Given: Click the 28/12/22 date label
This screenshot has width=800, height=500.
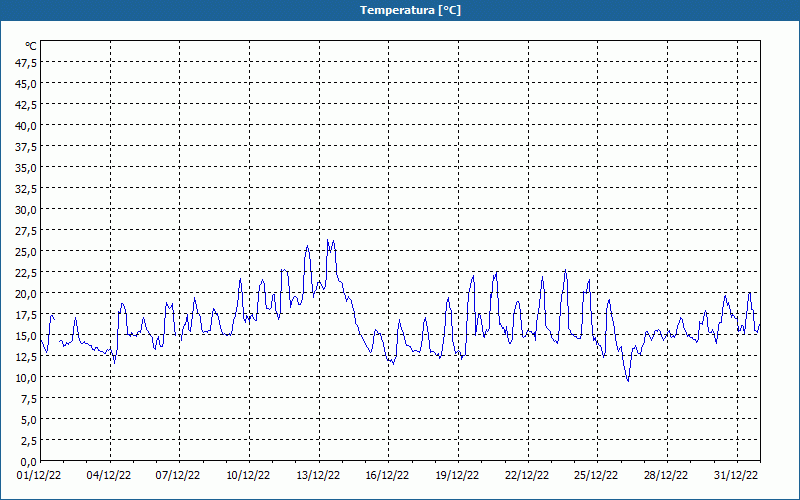Looking at the screenshot, I should (x=666, y=476).
